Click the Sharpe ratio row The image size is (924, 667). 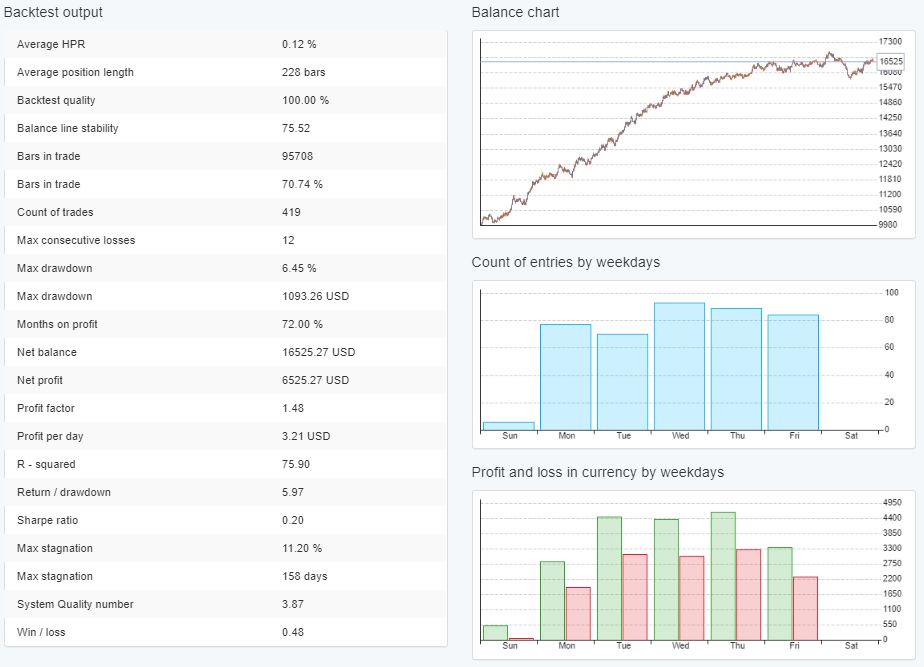coord(226,520)
